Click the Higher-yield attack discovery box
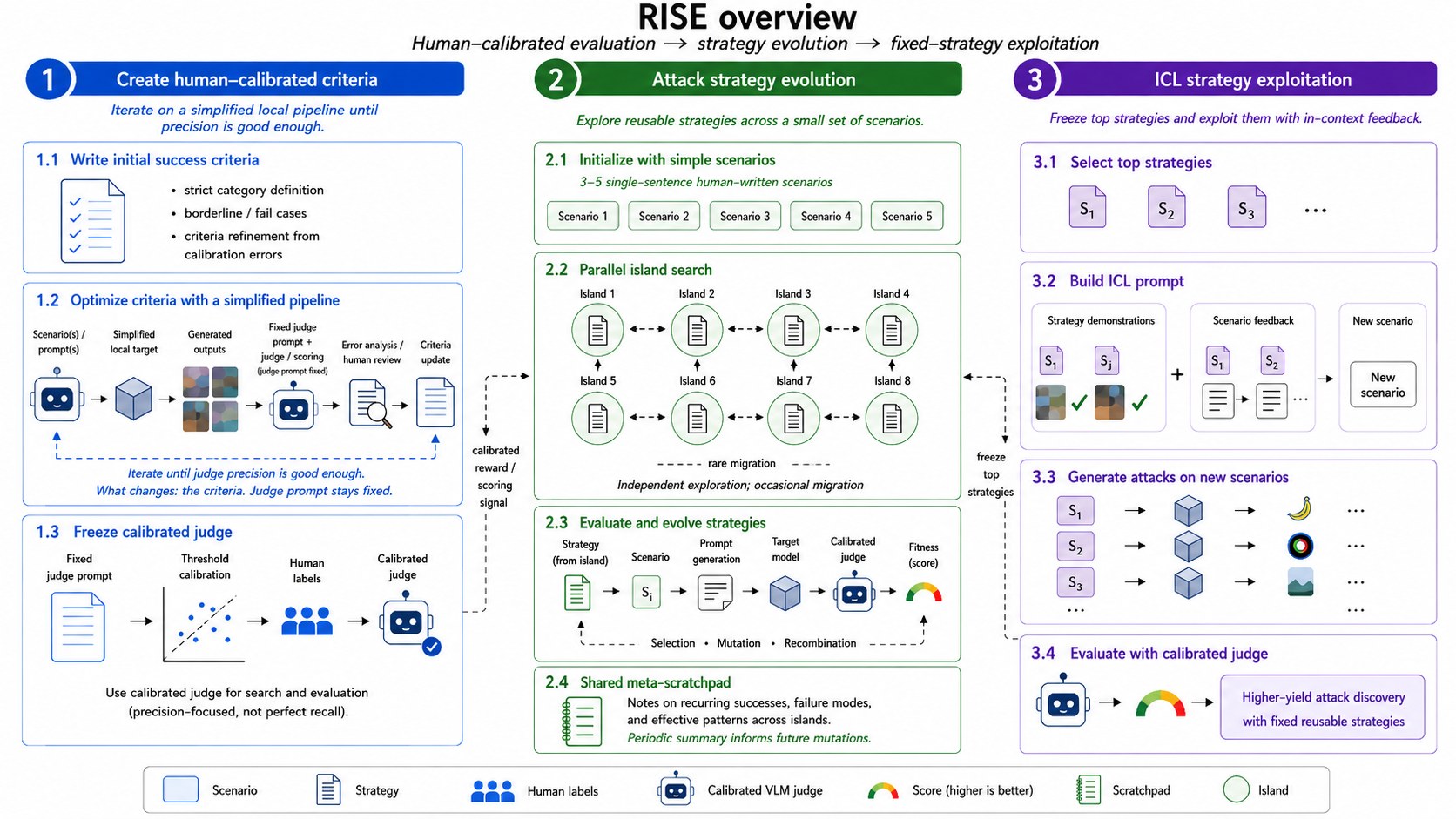Screen dimensions: 1456x819 click(1323, 708)
